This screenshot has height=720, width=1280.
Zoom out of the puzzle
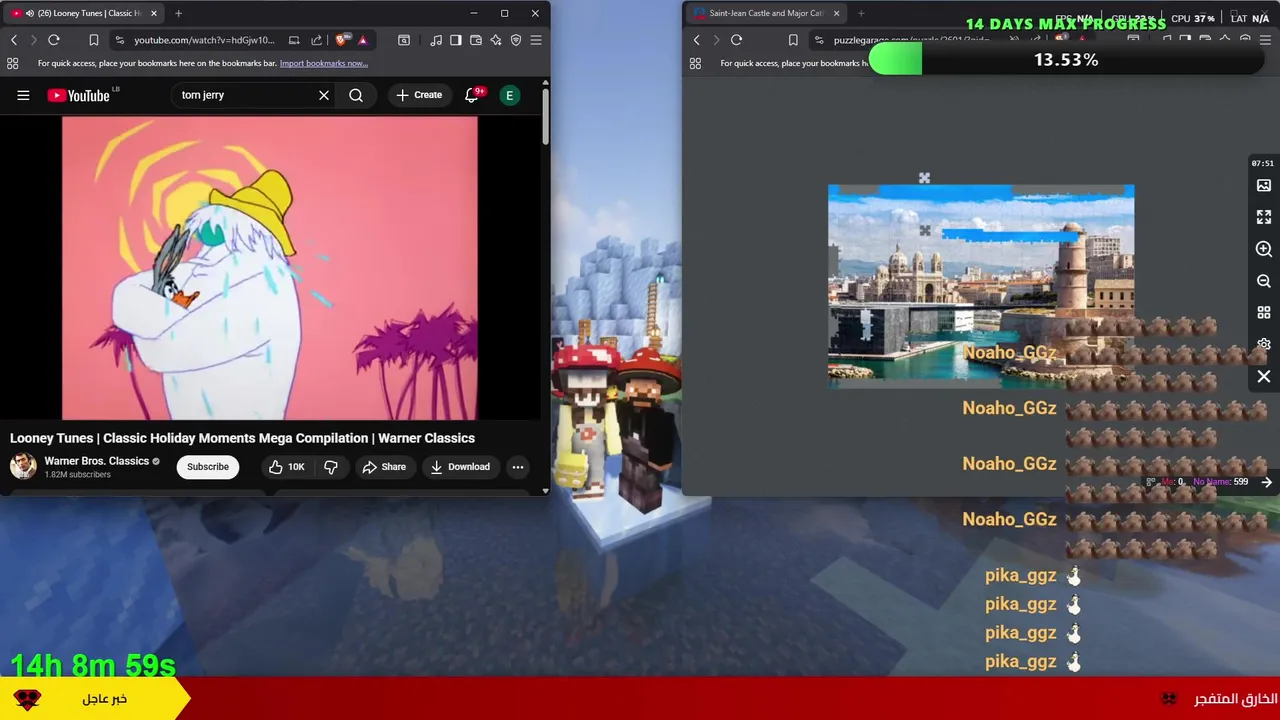[x=1264, y=281]
